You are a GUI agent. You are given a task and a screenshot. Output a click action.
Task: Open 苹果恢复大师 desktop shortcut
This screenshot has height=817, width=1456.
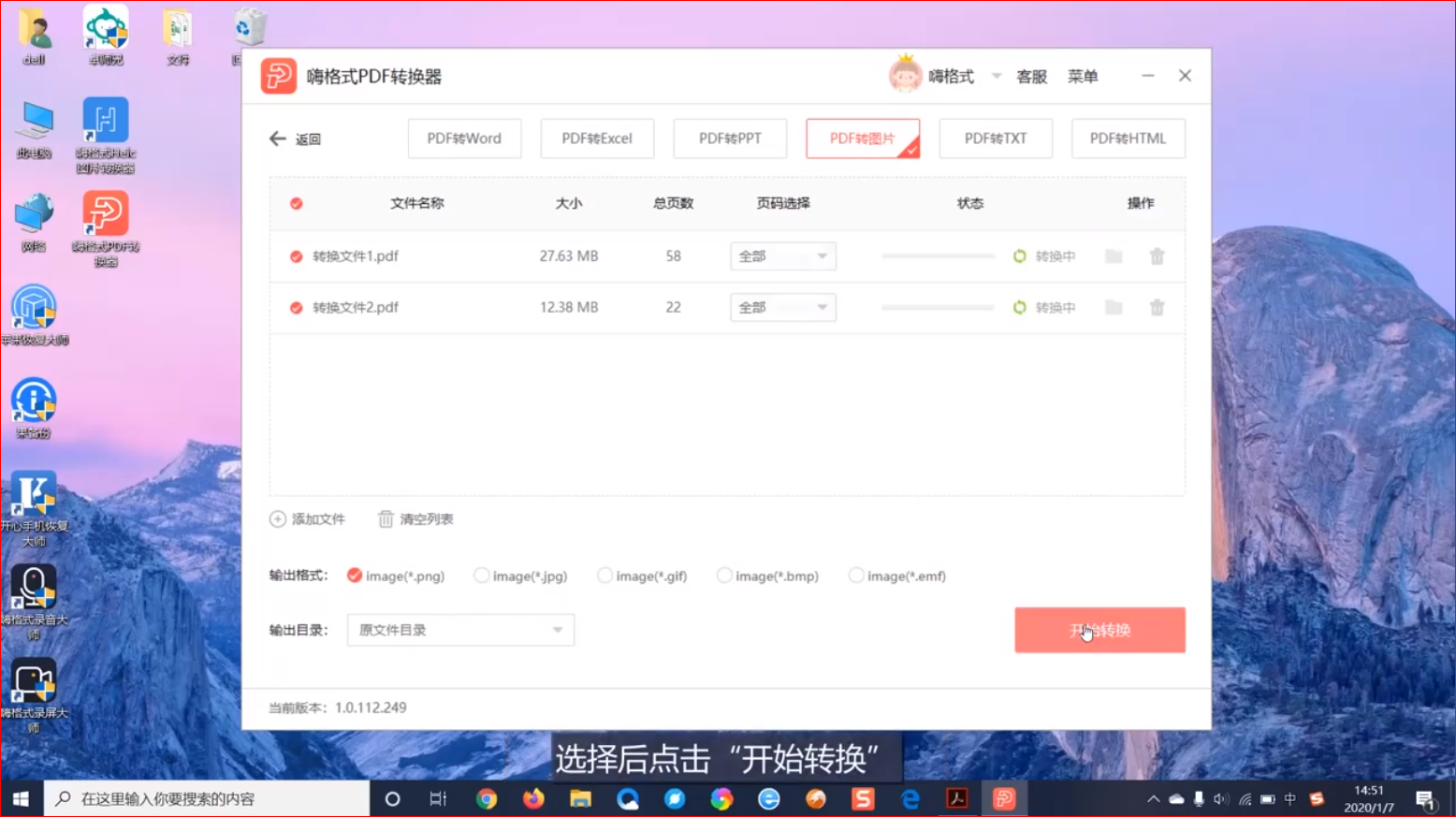click(x=34, y=314)
